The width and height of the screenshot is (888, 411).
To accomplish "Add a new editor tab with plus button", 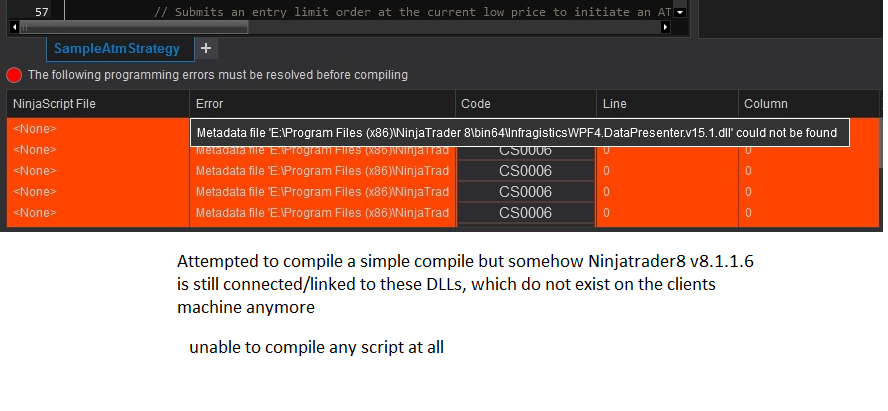I will pyautogui.click(x=206, y=48).
